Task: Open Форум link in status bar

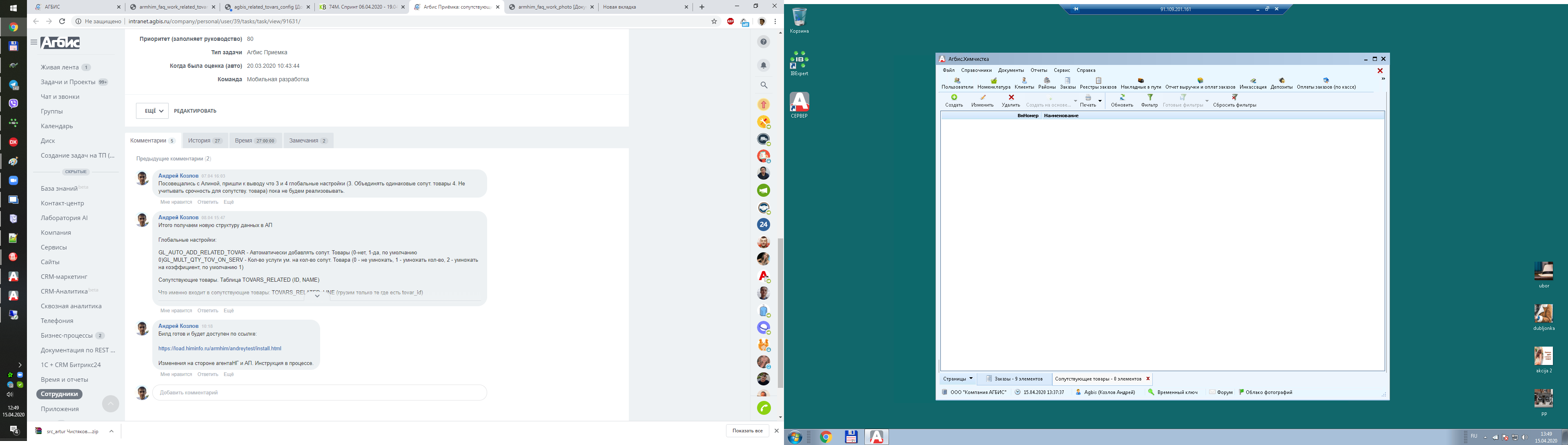Action: tap(1221, 393)
